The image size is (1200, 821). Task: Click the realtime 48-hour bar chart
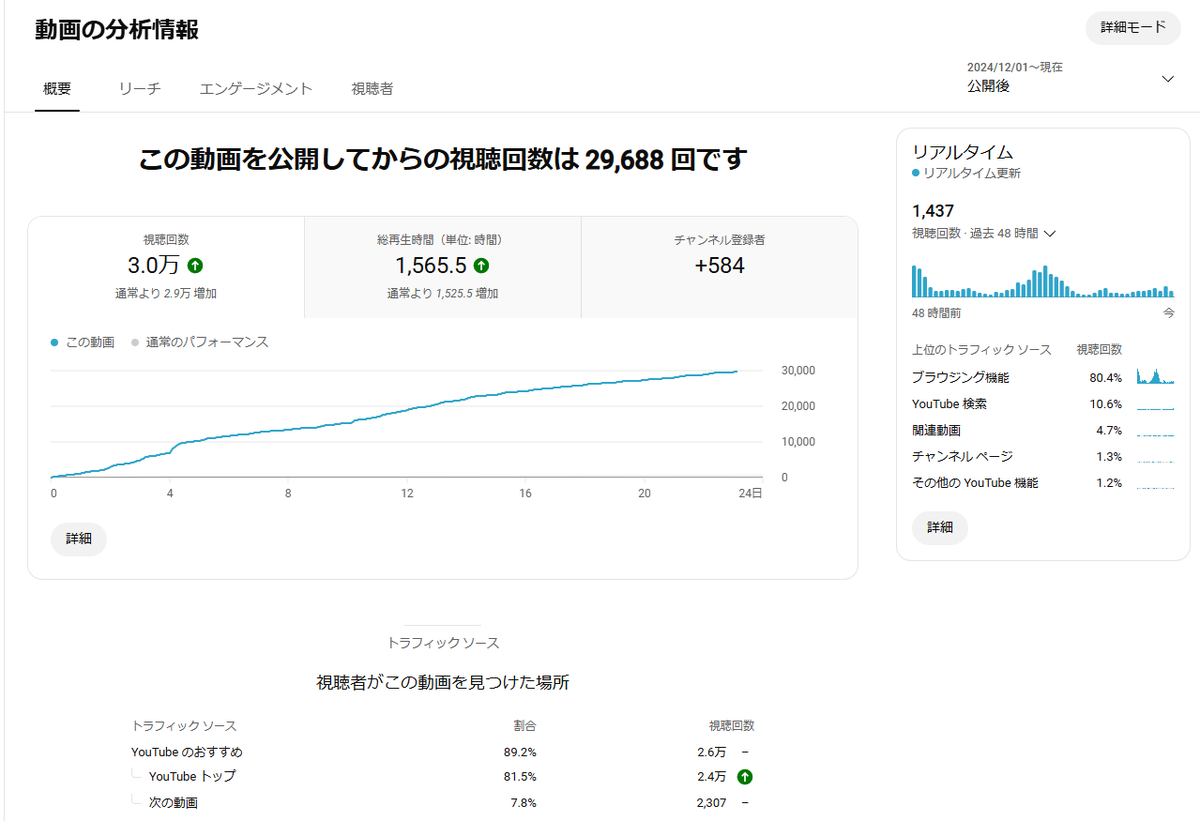[1043, 281]
